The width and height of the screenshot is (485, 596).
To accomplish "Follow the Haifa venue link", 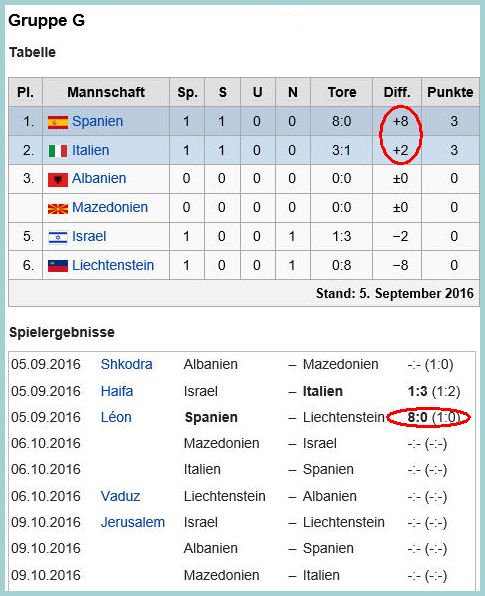I will coord(117,391).
